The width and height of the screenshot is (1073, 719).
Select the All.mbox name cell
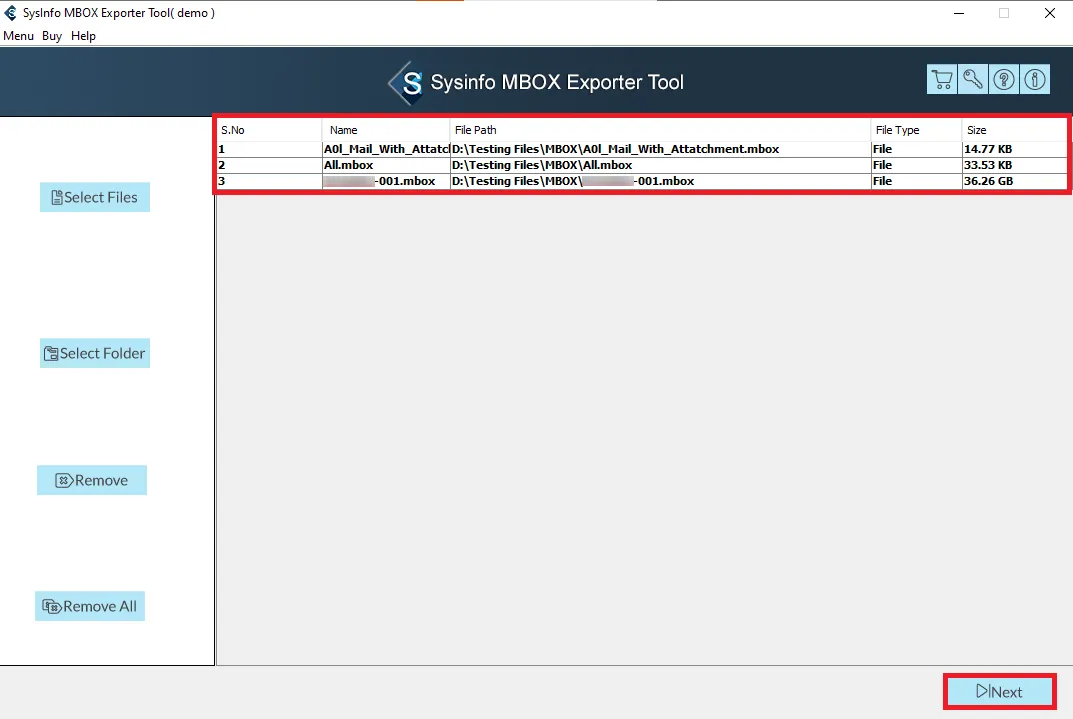[x=386, y=165]
